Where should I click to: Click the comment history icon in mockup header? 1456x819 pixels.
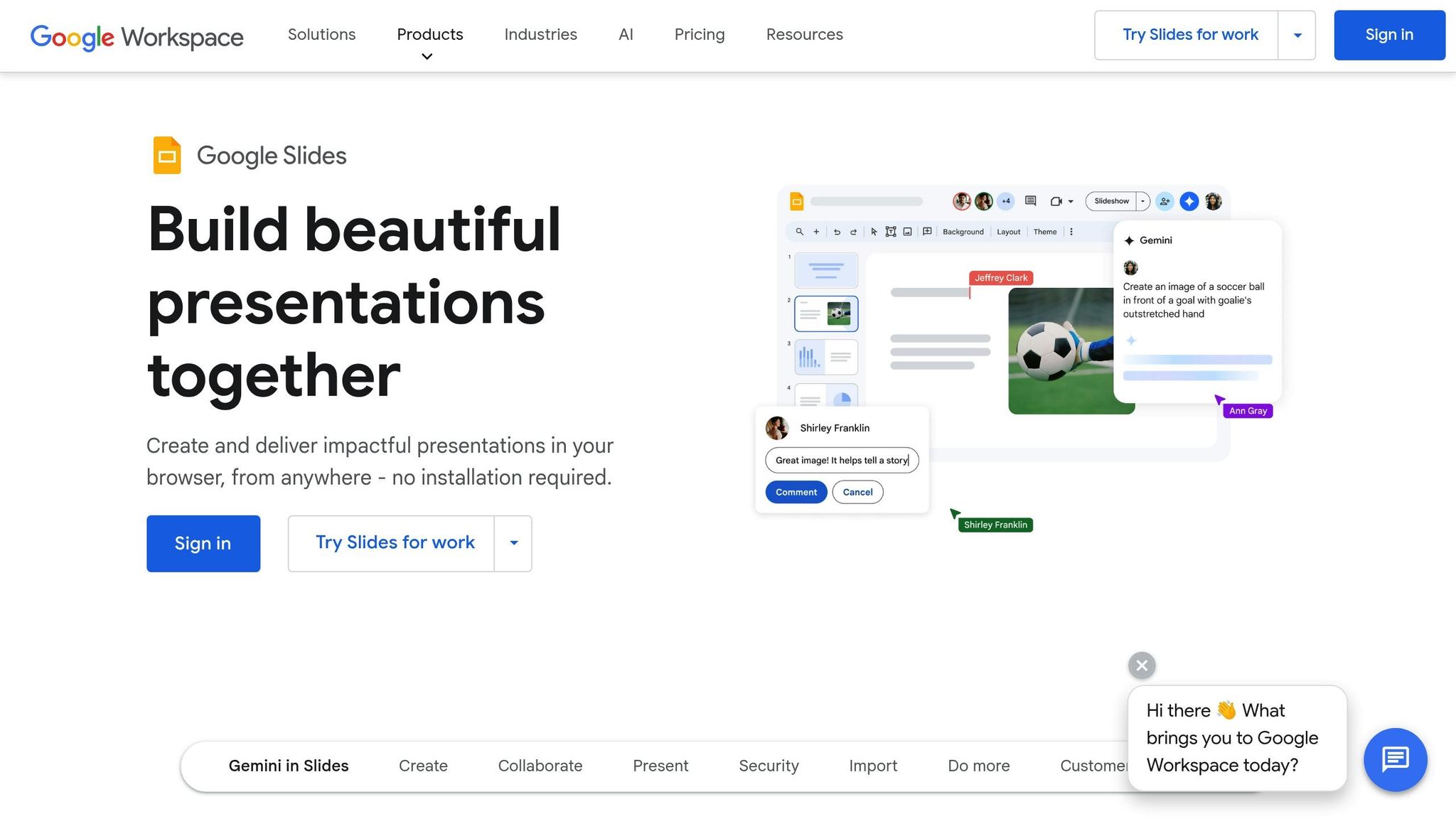point(1030,201)
